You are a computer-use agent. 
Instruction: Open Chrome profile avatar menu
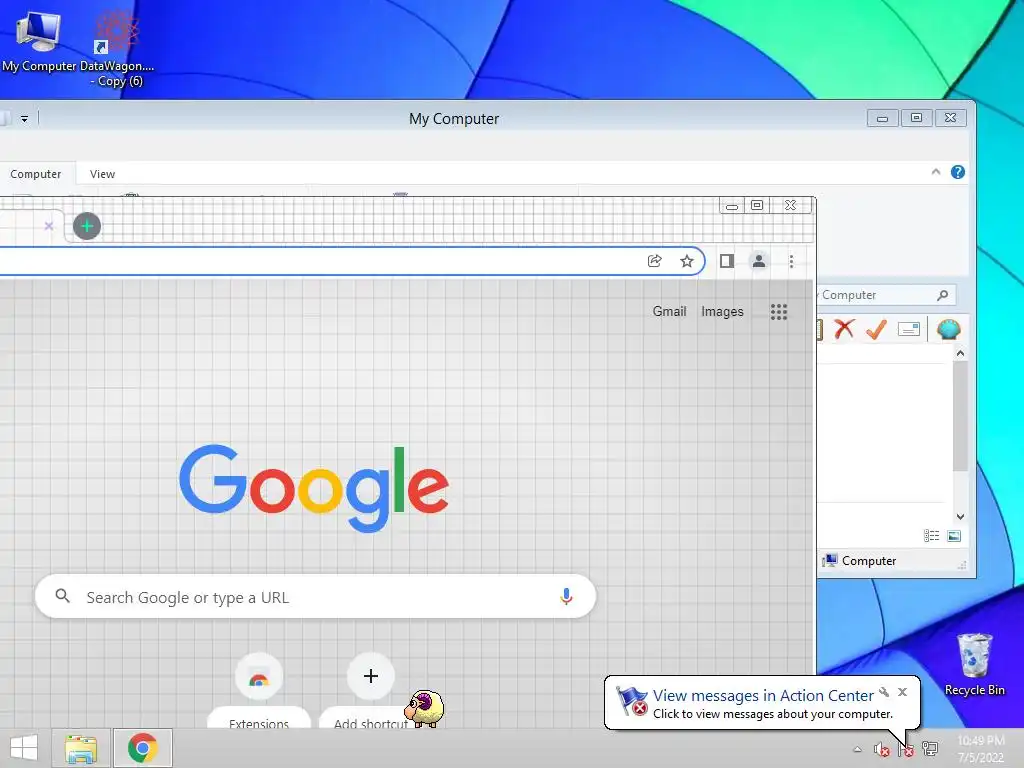tap(759, 261)
